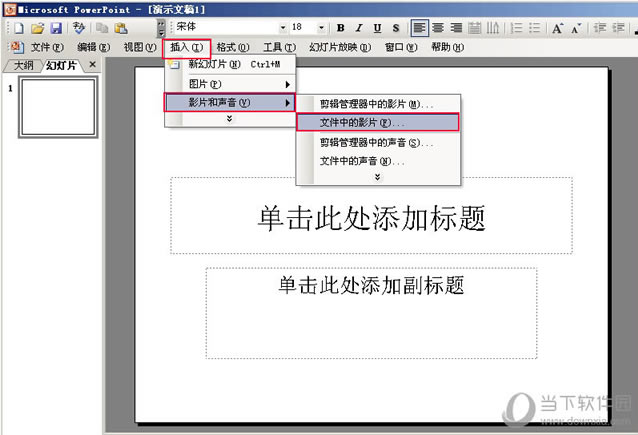Click the font size 18 field
Viewport: 638px width, 435px height.
click(x=303, y=27)
